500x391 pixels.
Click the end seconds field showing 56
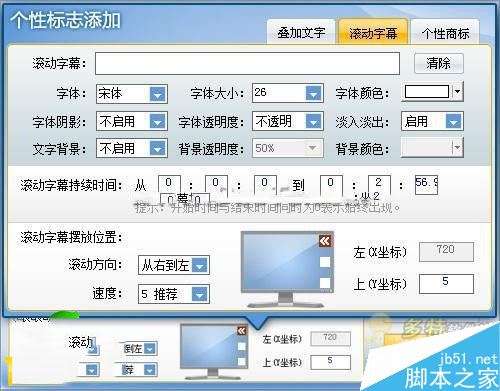426,185
